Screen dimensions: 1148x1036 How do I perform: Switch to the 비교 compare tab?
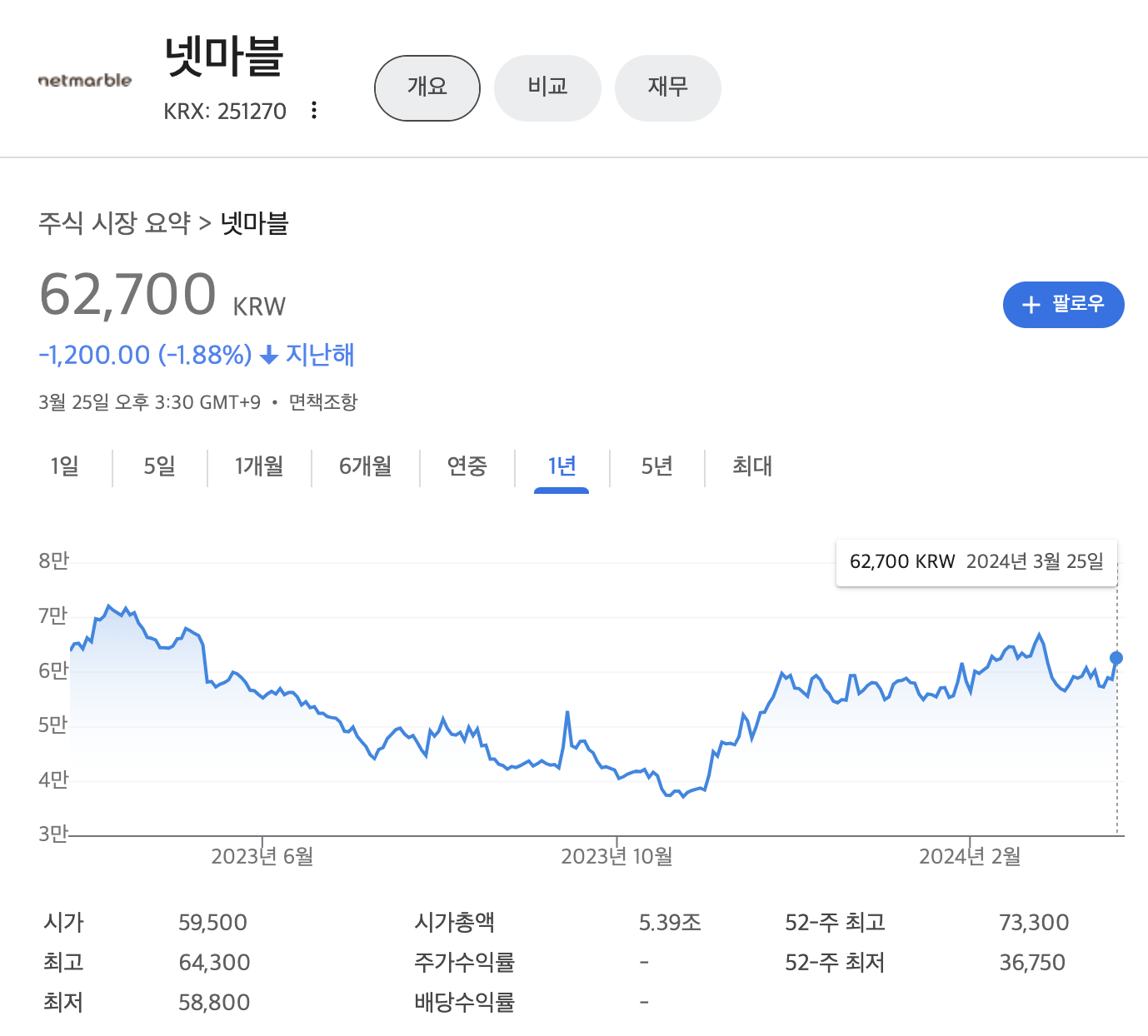coord(547,88)
